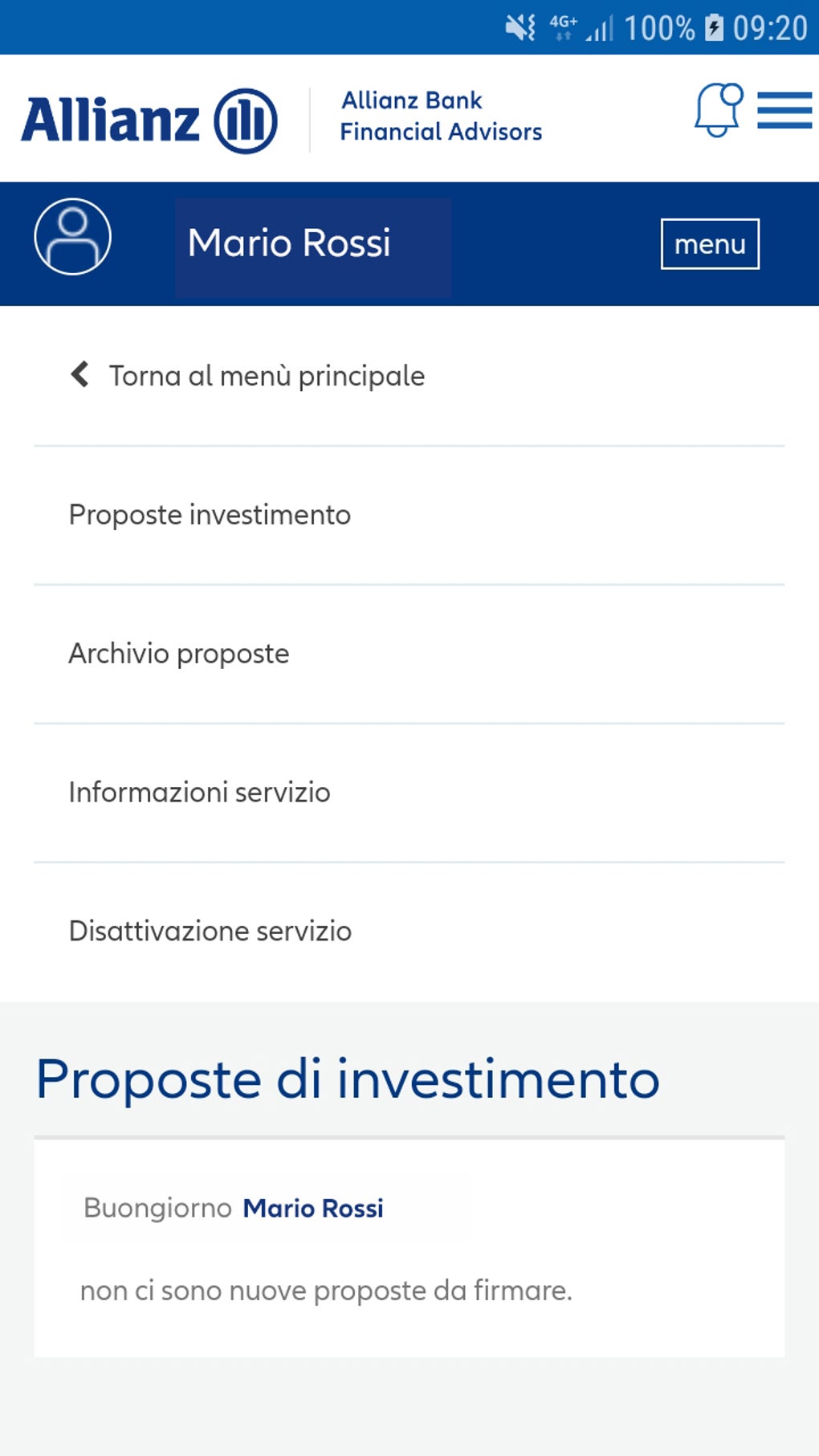Tap the no new proposals message
Viewport: 819px width, 1456px height.
tap(326, 1291)
